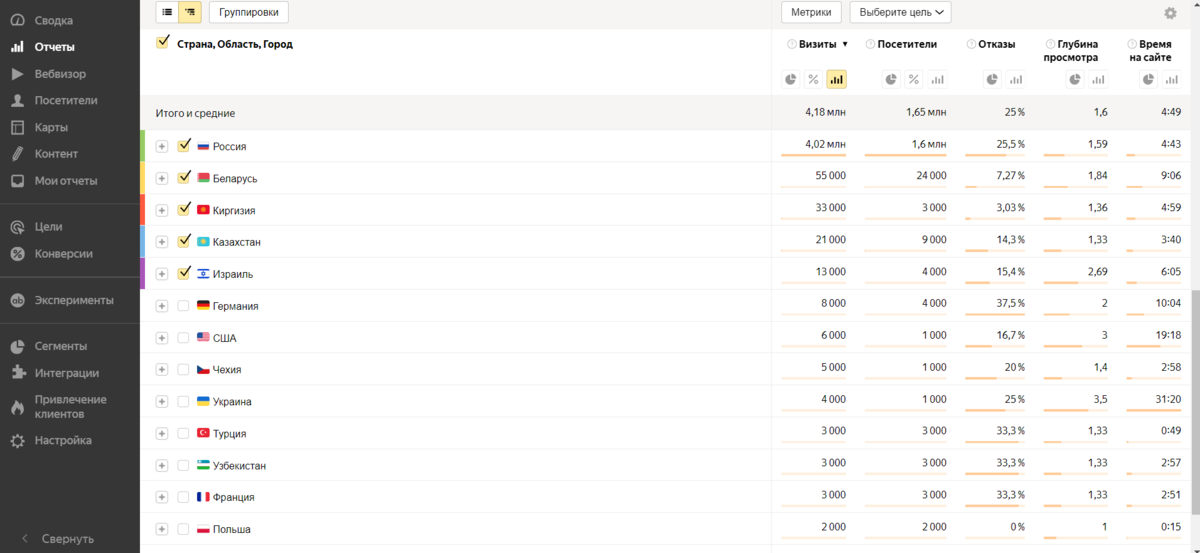
Task: Collapse sidebar with Свернуть
Action: (x=58, y=538)
